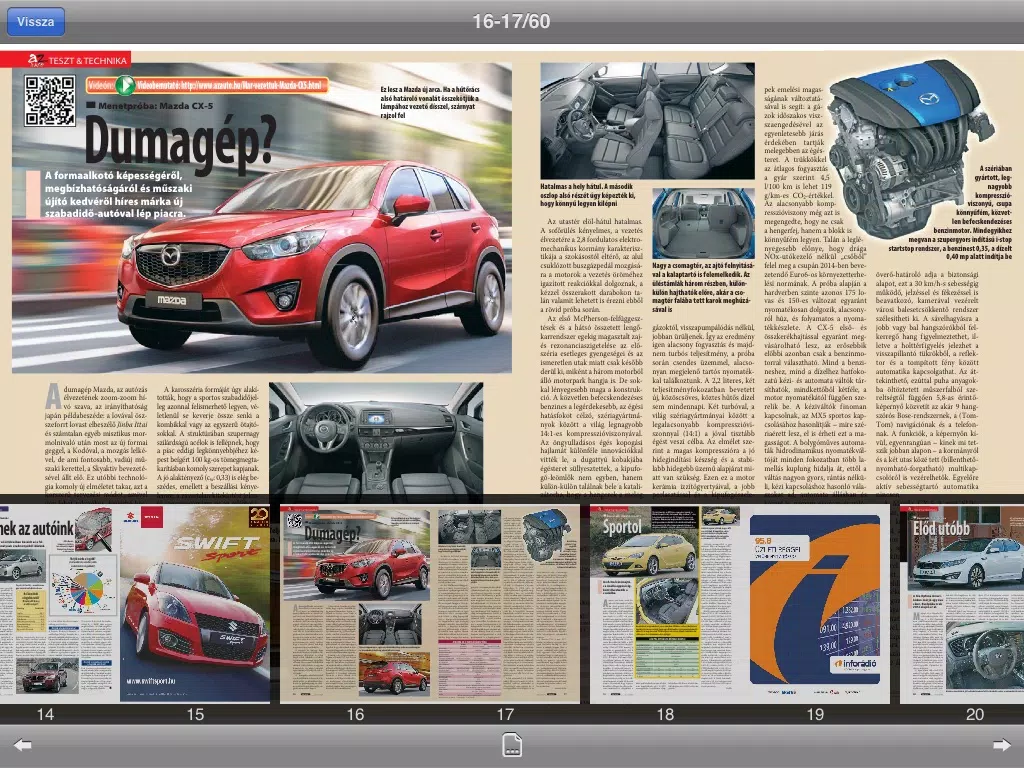Screen dimensions: 1024x768
Task: Click page number 14 label
Action: pos(45,714)
